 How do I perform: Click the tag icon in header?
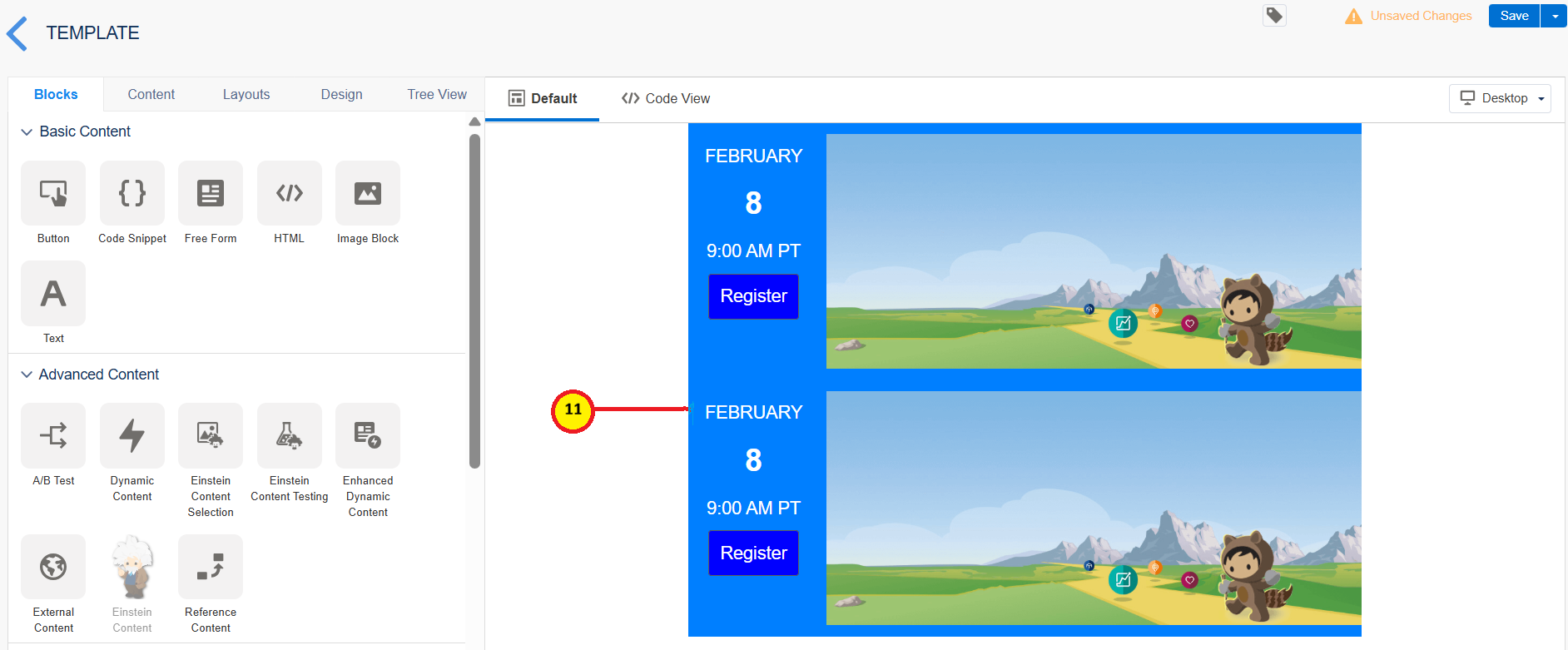pyautogui.click(x=1274, y=16)
